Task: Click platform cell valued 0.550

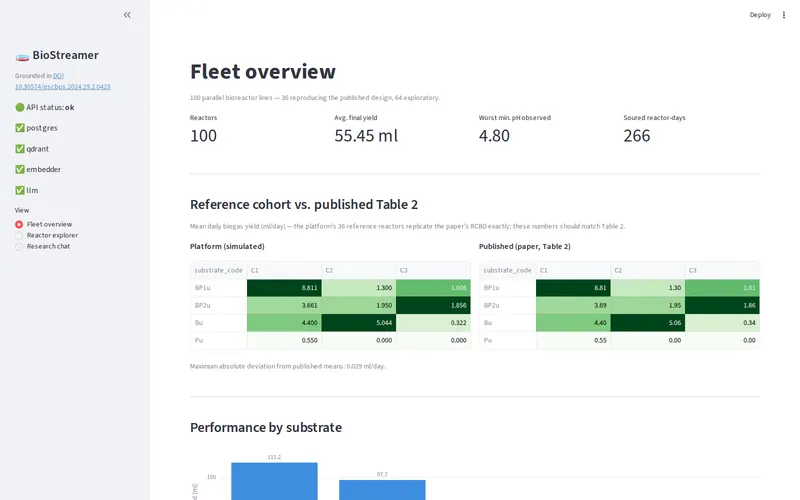Action: click(x=284, y=340)
